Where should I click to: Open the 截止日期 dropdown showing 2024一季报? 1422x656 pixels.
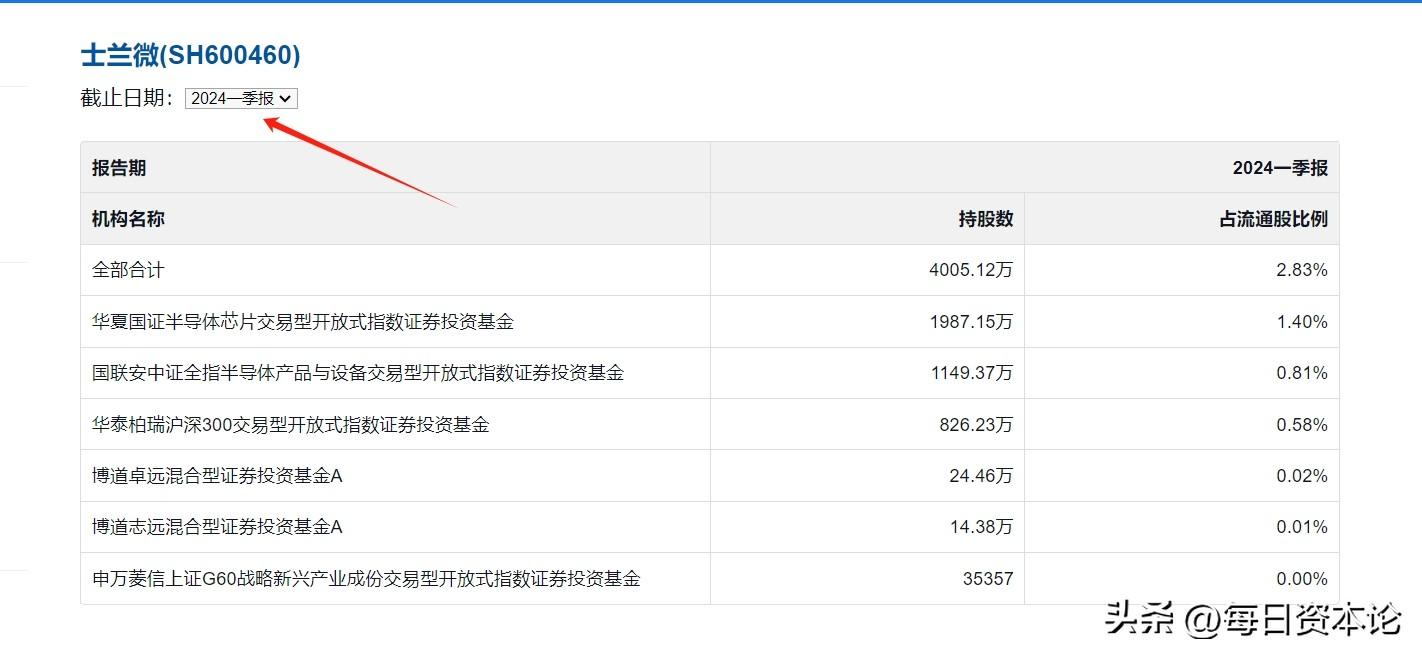click(241, 98)
